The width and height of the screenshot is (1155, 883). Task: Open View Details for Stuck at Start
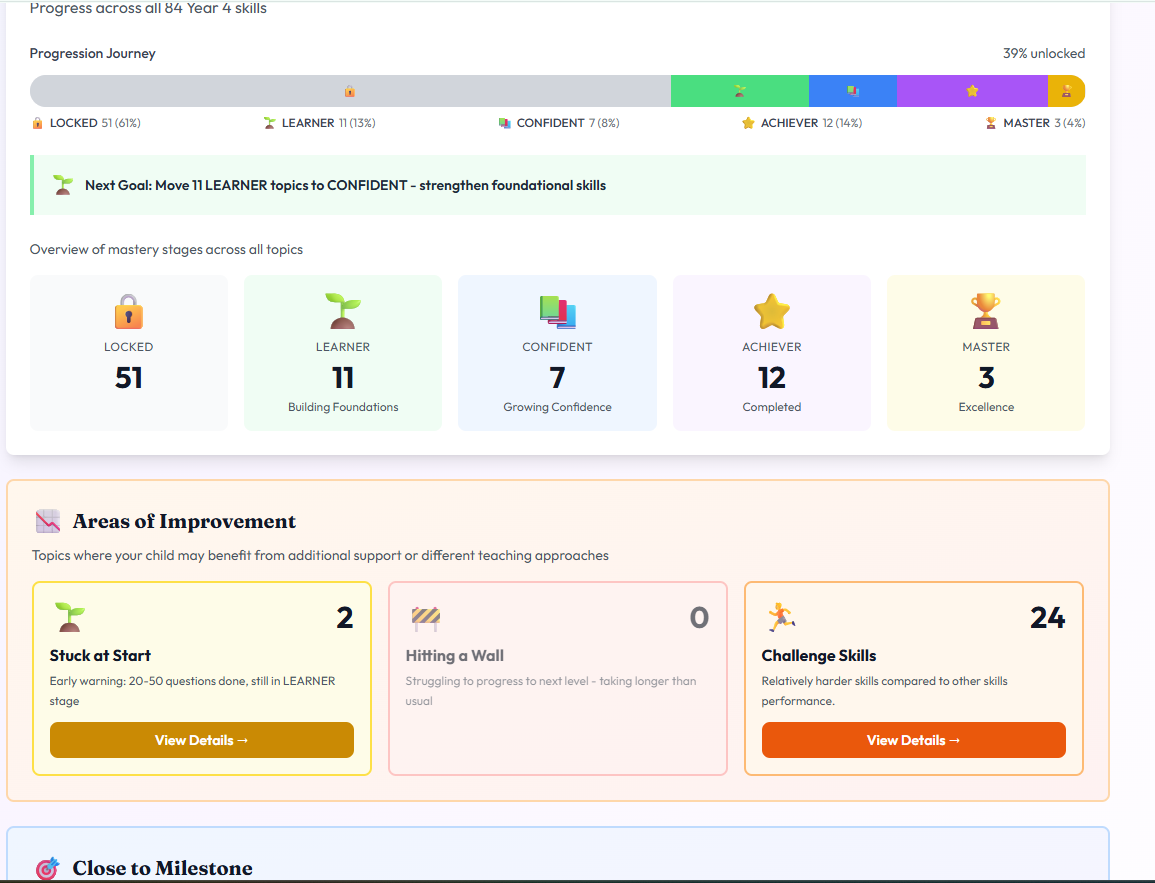click(x=202, y=740)
